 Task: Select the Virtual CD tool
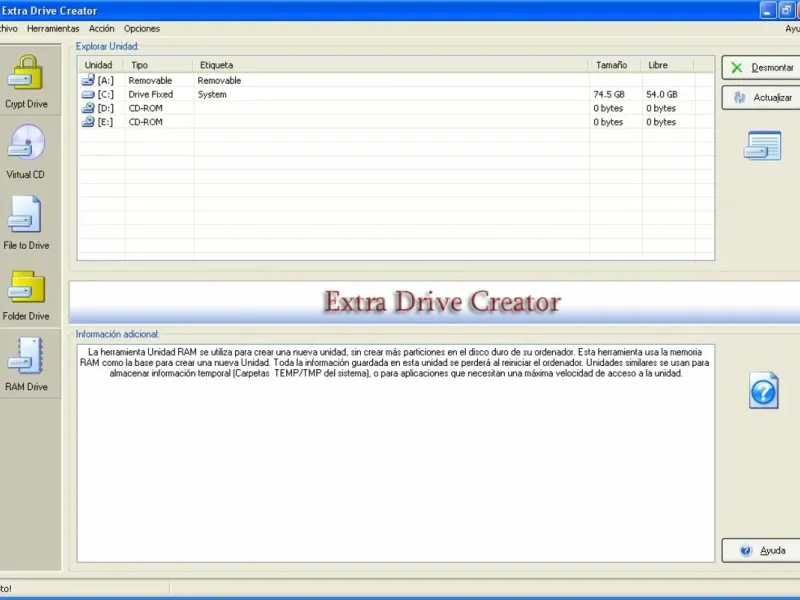coord(27,152)
